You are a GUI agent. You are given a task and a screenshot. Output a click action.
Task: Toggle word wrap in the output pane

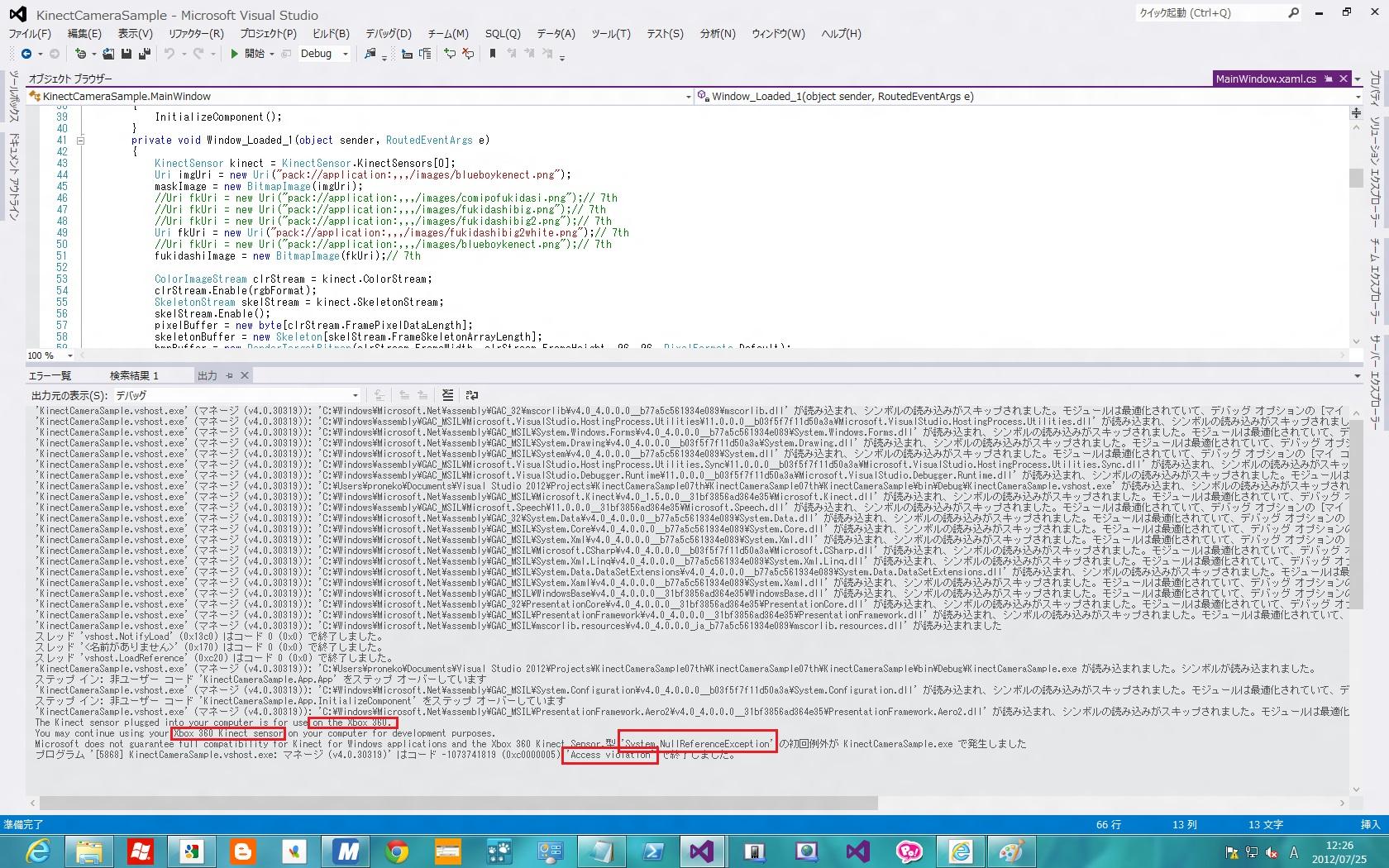(x=472, y=395)
